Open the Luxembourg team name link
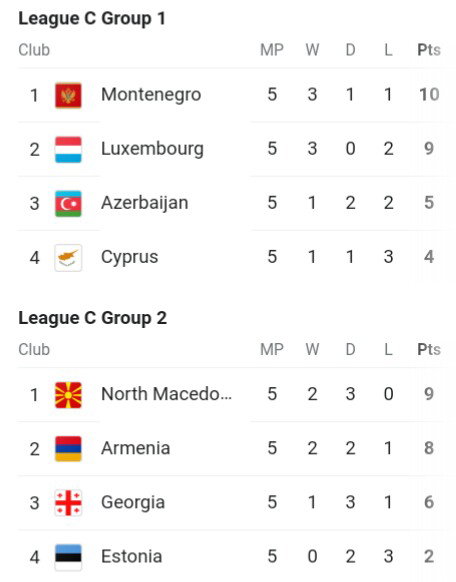The height and width of the screenshot is (582, 456). [152, 149]
